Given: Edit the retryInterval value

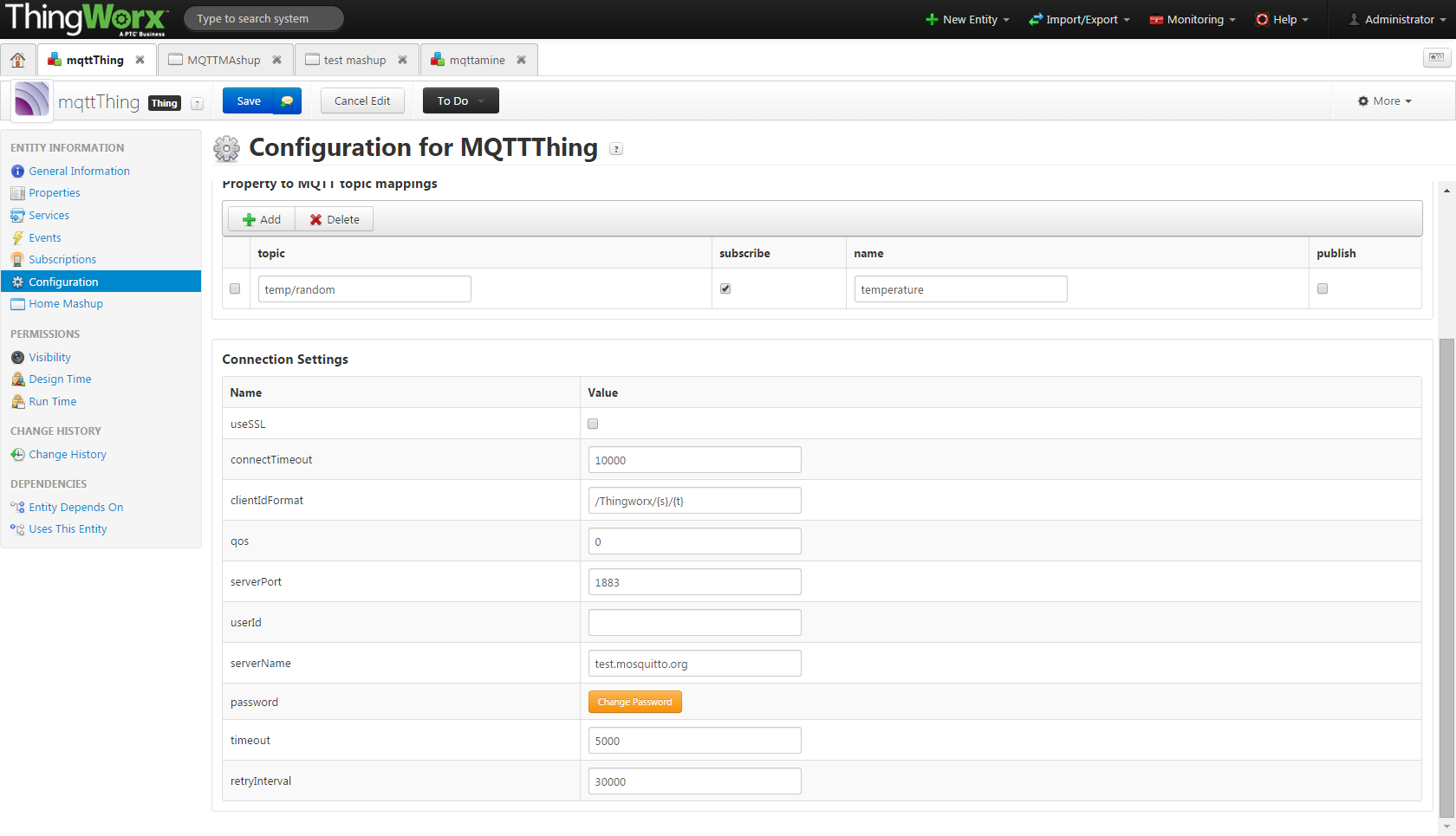Looking at the screenshot, I should coord(695,781).
